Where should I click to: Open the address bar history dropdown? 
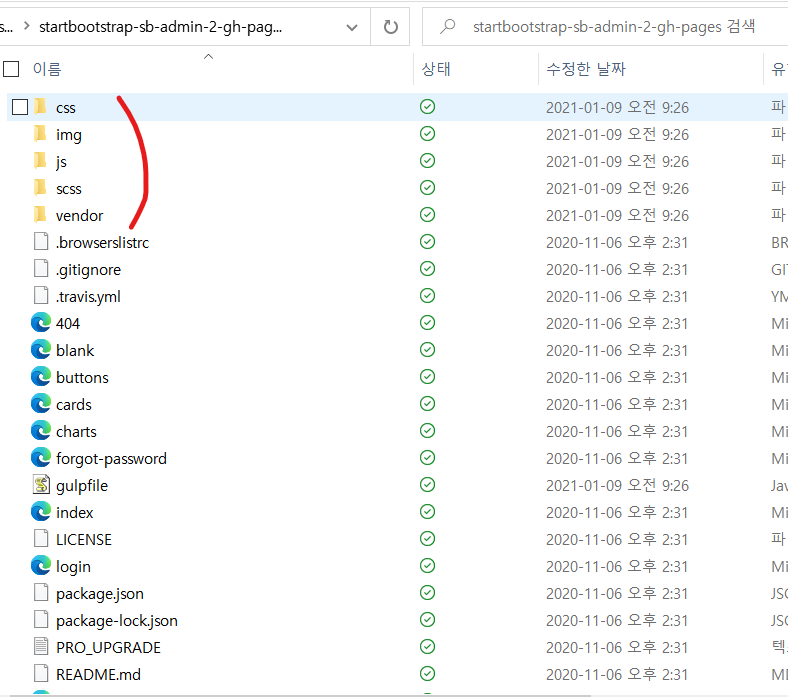(x=352, y=27)
